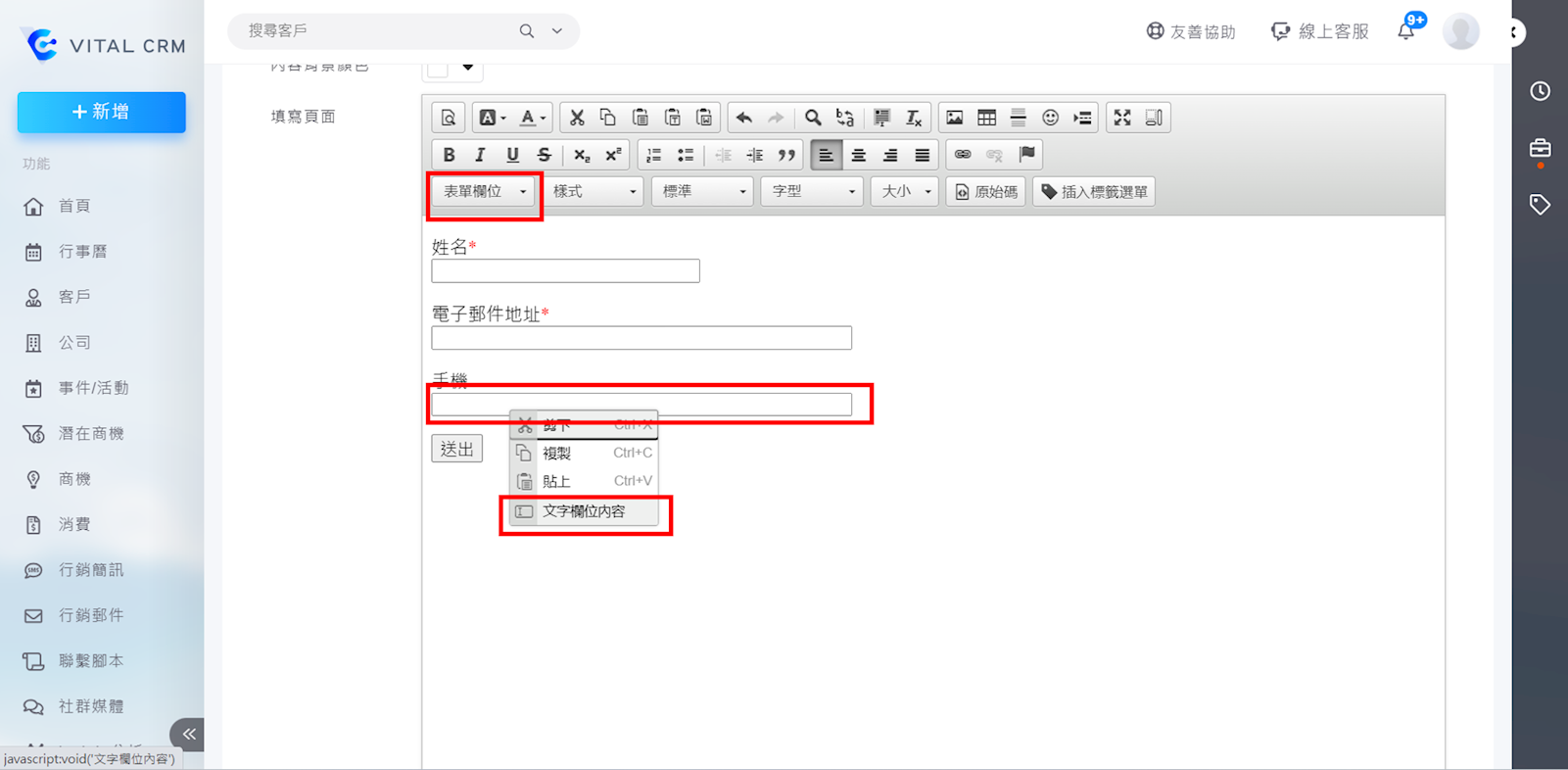
Task: Toggle bold formatting
Action: (449, 155)
